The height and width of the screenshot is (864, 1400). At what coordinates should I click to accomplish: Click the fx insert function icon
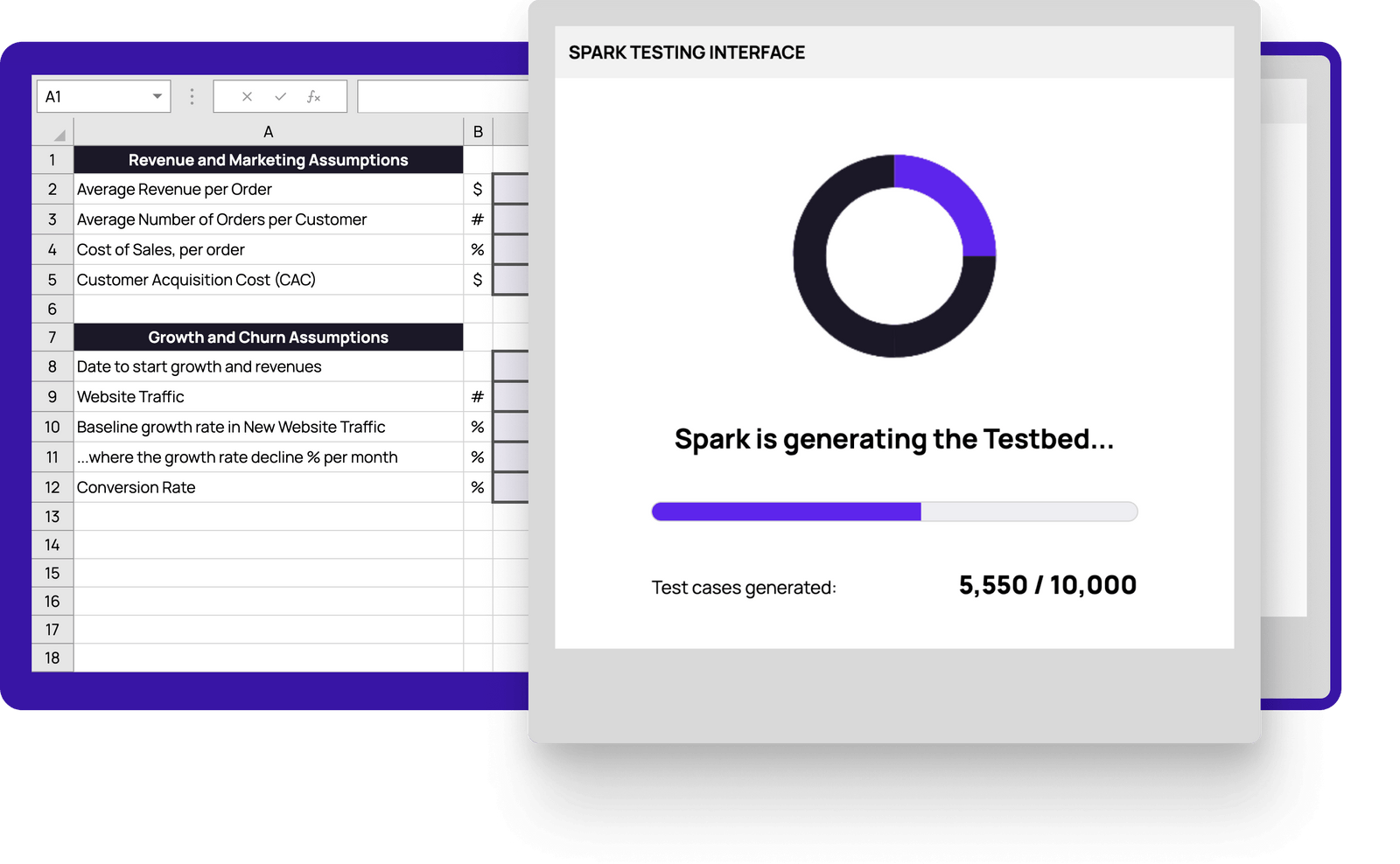pos(313,96)
